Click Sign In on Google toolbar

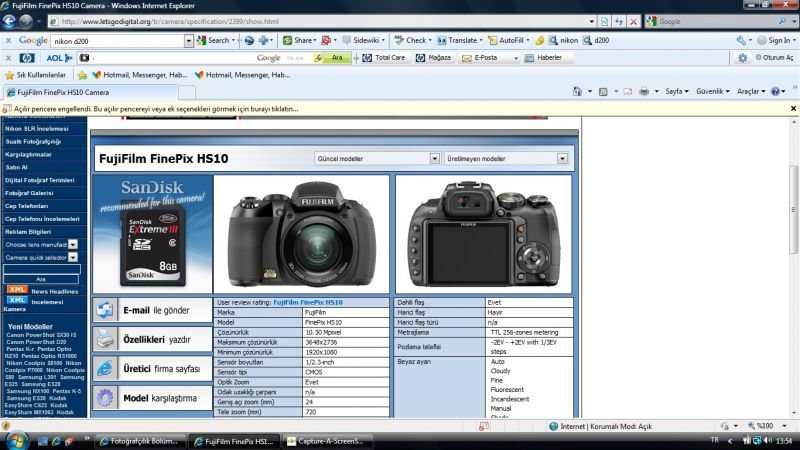coord(774,40)
